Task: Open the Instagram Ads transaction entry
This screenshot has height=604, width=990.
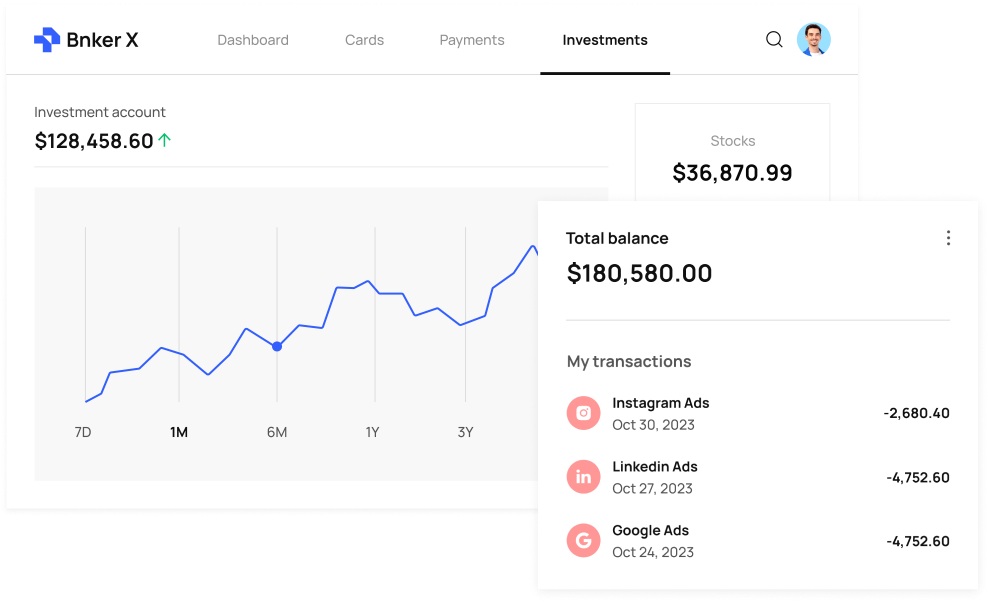Action: point(758,413)
